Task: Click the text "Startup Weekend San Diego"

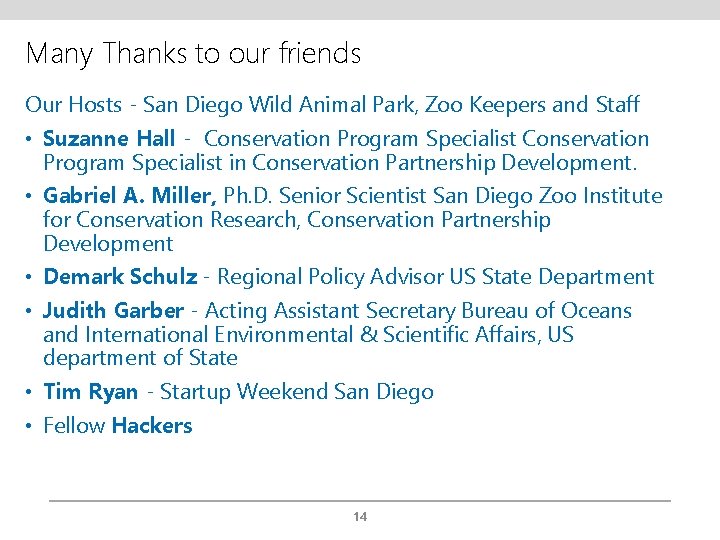Action: click(297, 392)
